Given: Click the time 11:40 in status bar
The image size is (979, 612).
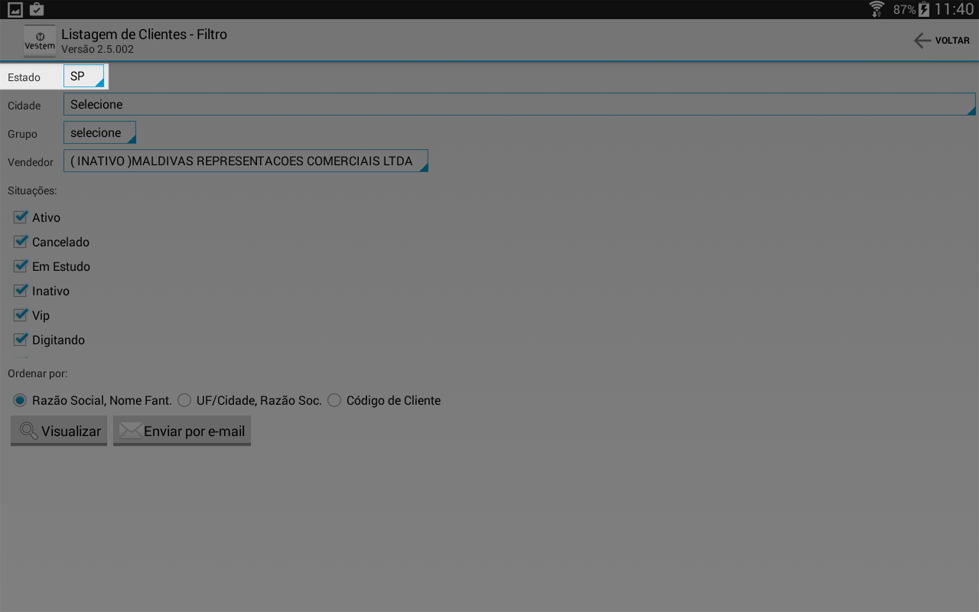Looking at the screenshot, I should [954, 9].
